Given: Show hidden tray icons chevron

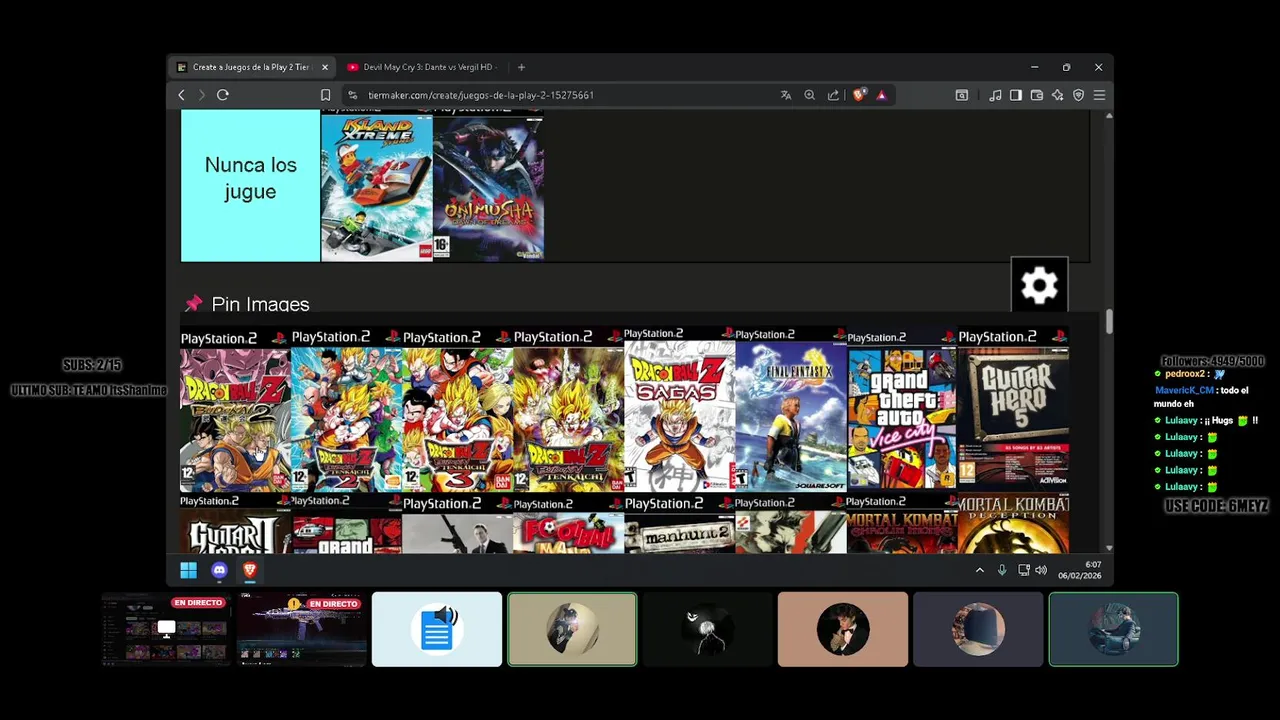Looking at the screenshot, I should pos(980,570).
